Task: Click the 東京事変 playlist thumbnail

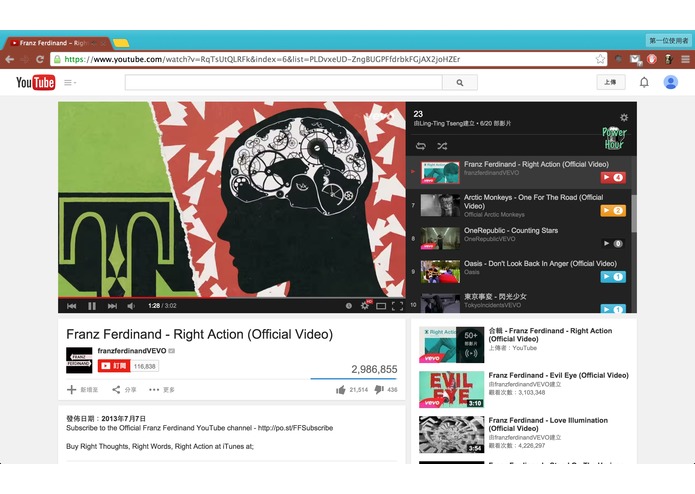Action: coord(440,303)
